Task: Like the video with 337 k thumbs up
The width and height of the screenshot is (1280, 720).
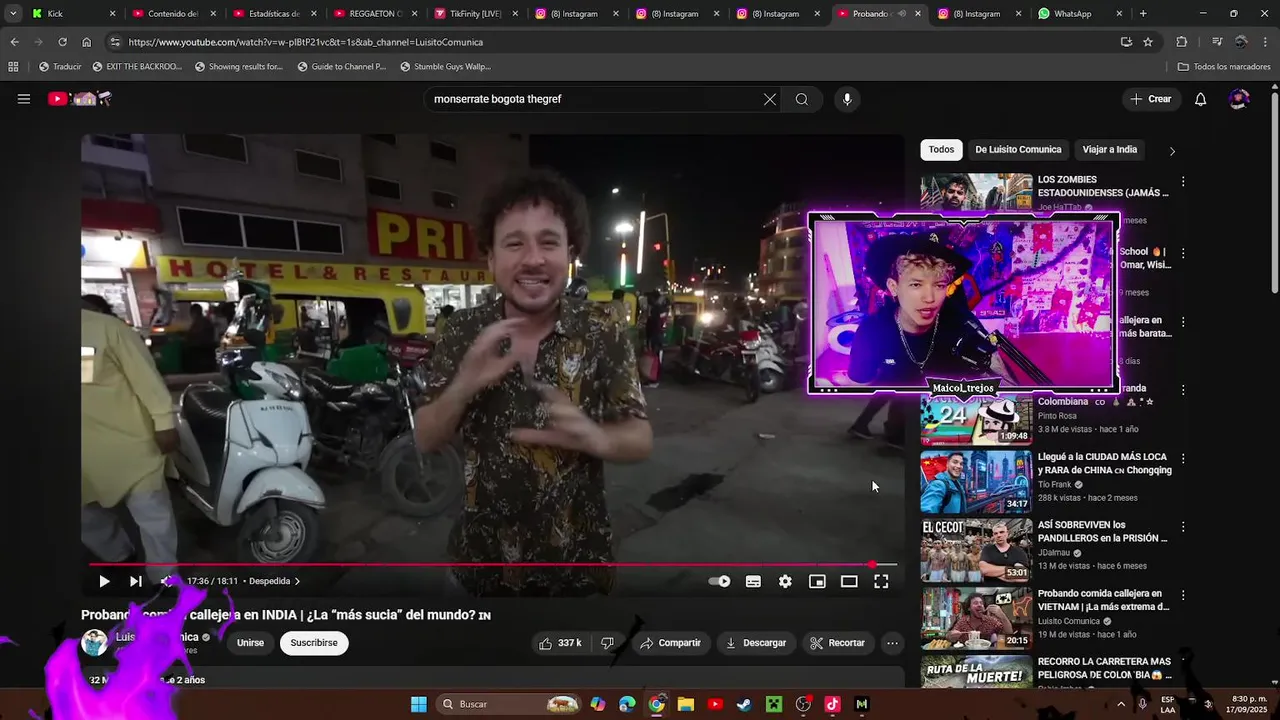Action: click(x=560, y=643)
